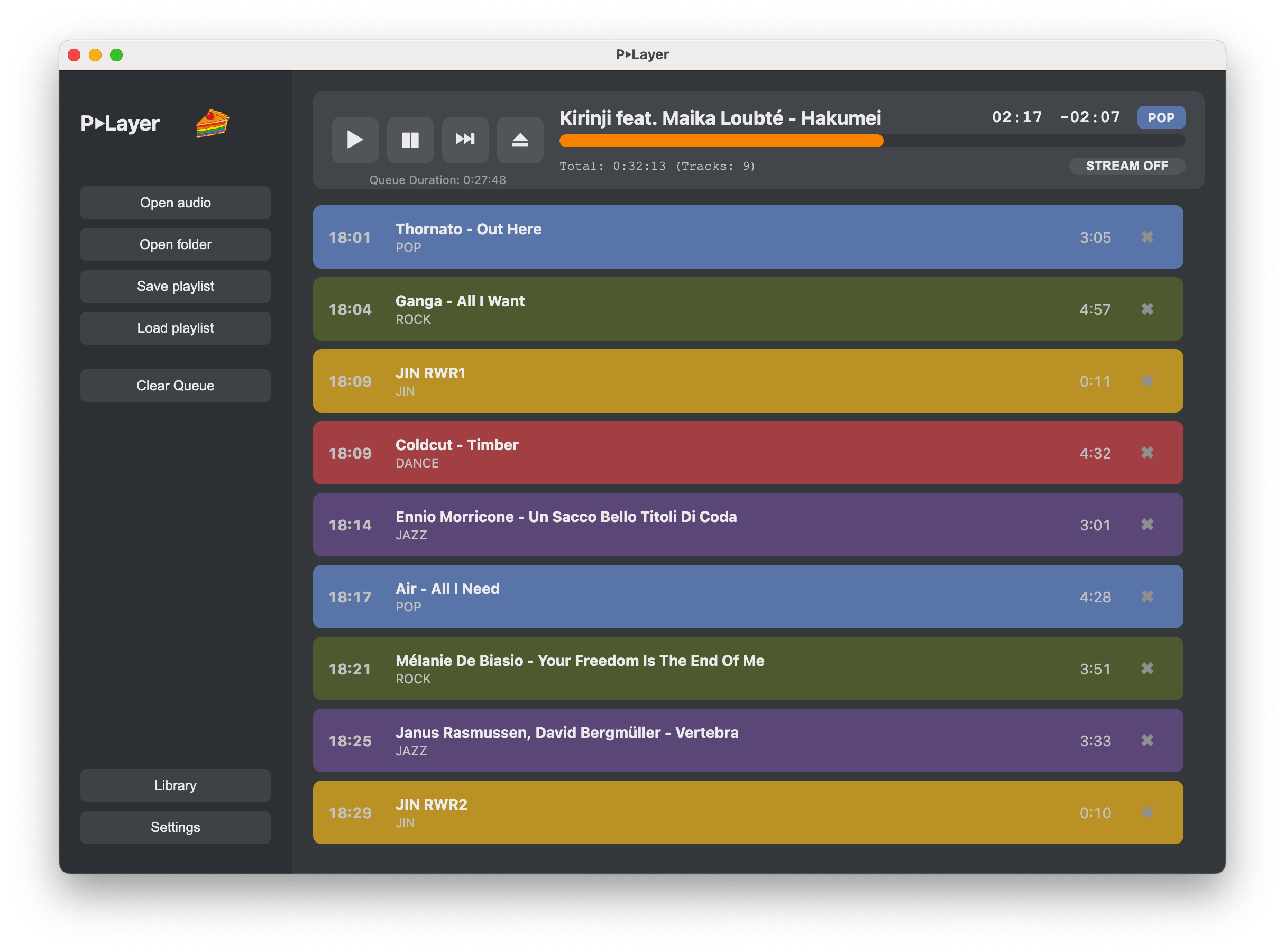The image size is (1285, 952).
Task: Open a folder of audio files
Action: pyautogui.click(x=175, y=244)
